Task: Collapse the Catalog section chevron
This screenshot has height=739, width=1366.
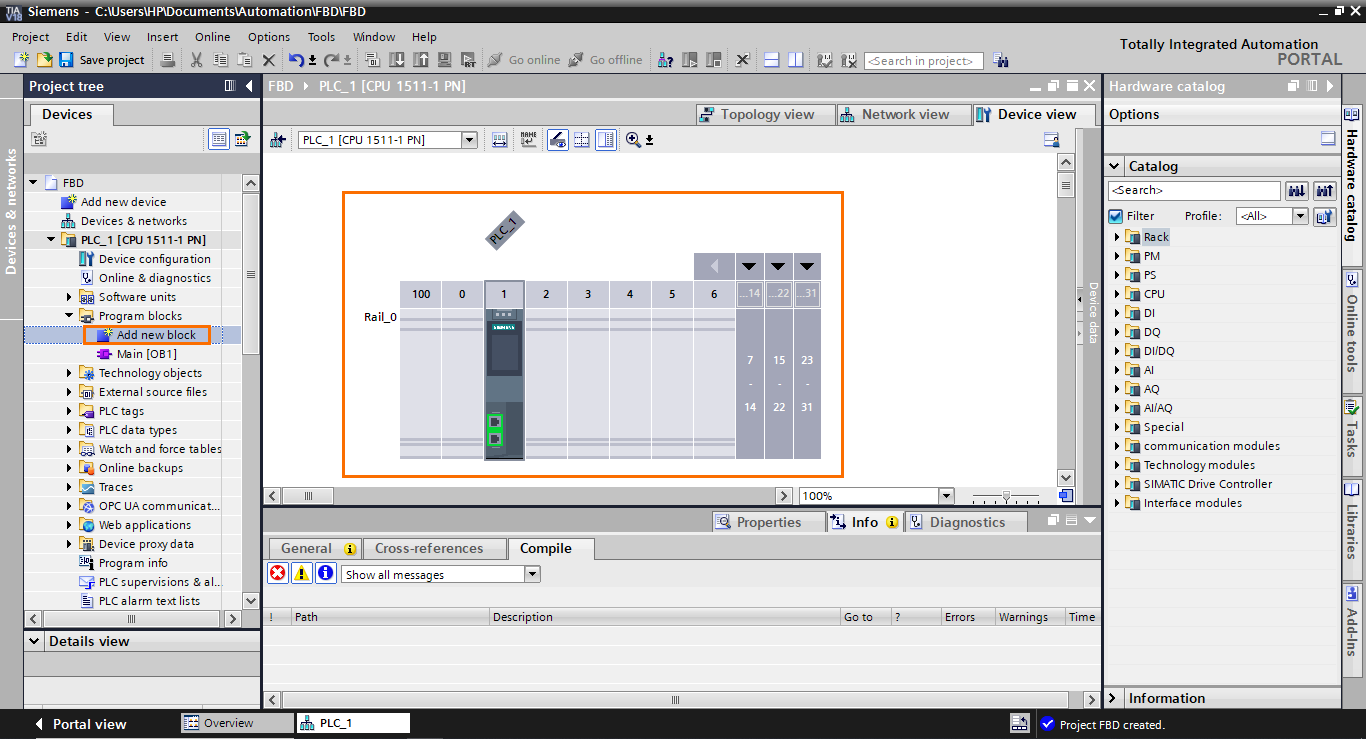Action: point(1115,166)
